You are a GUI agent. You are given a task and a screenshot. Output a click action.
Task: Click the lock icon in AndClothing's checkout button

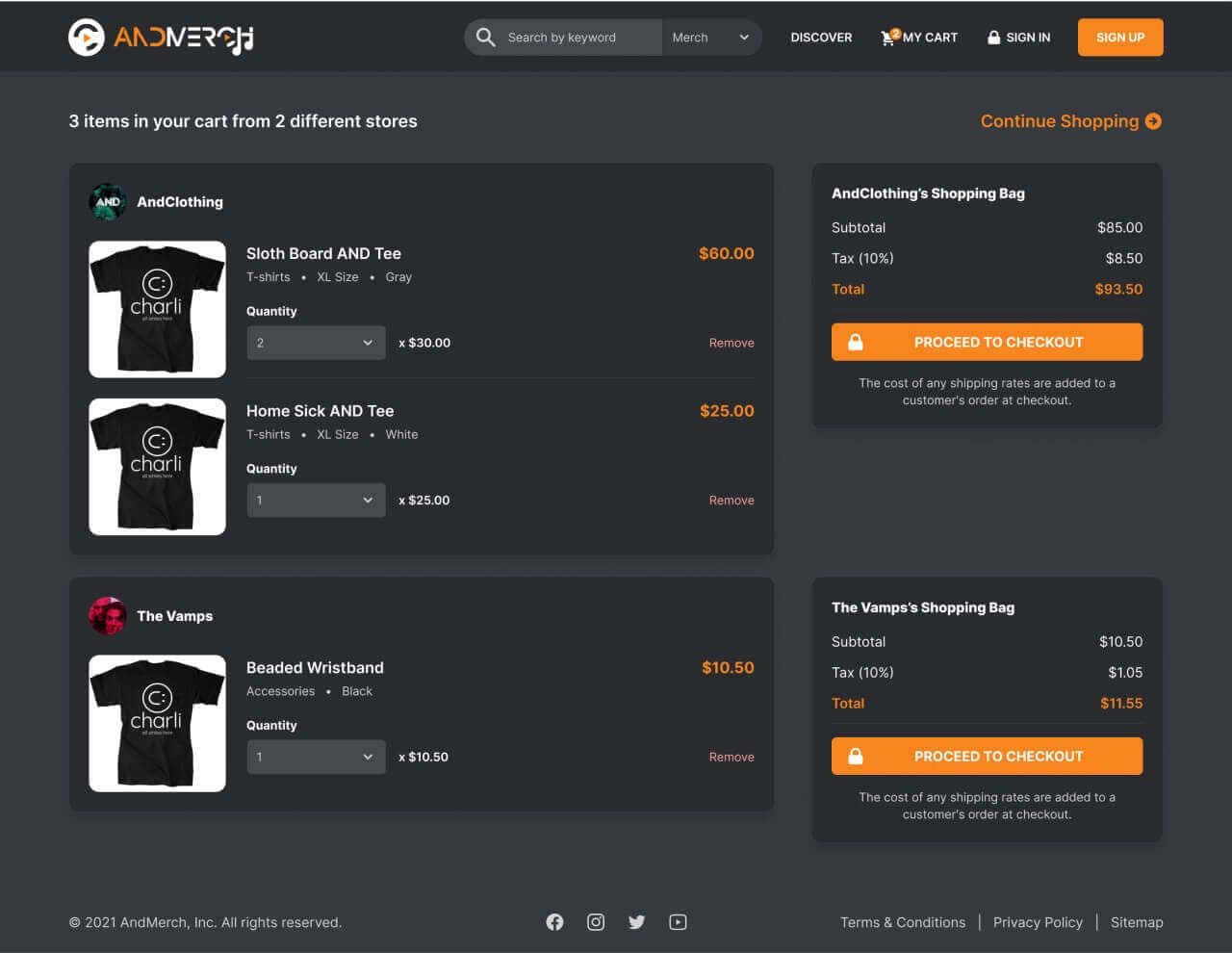(856, 342)
